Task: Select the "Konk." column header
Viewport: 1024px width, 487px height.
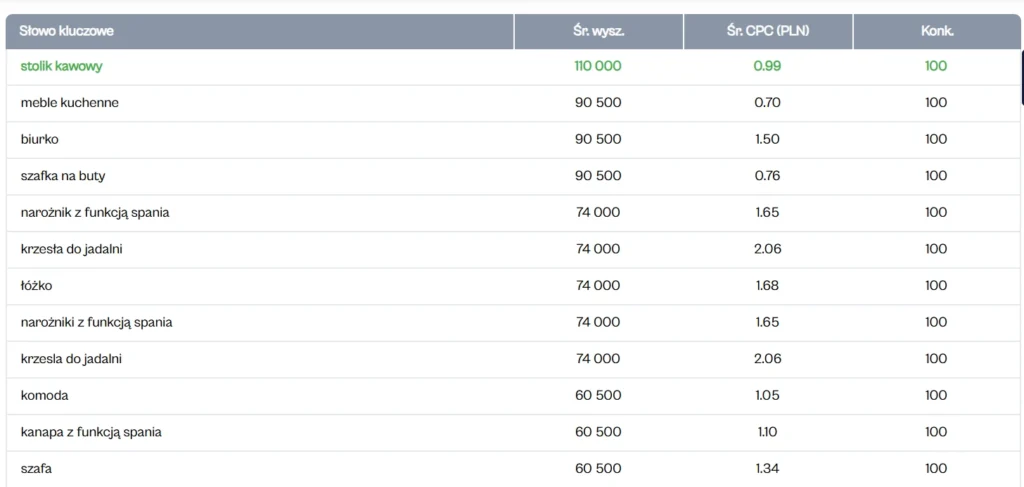Action: coord(936,31)
